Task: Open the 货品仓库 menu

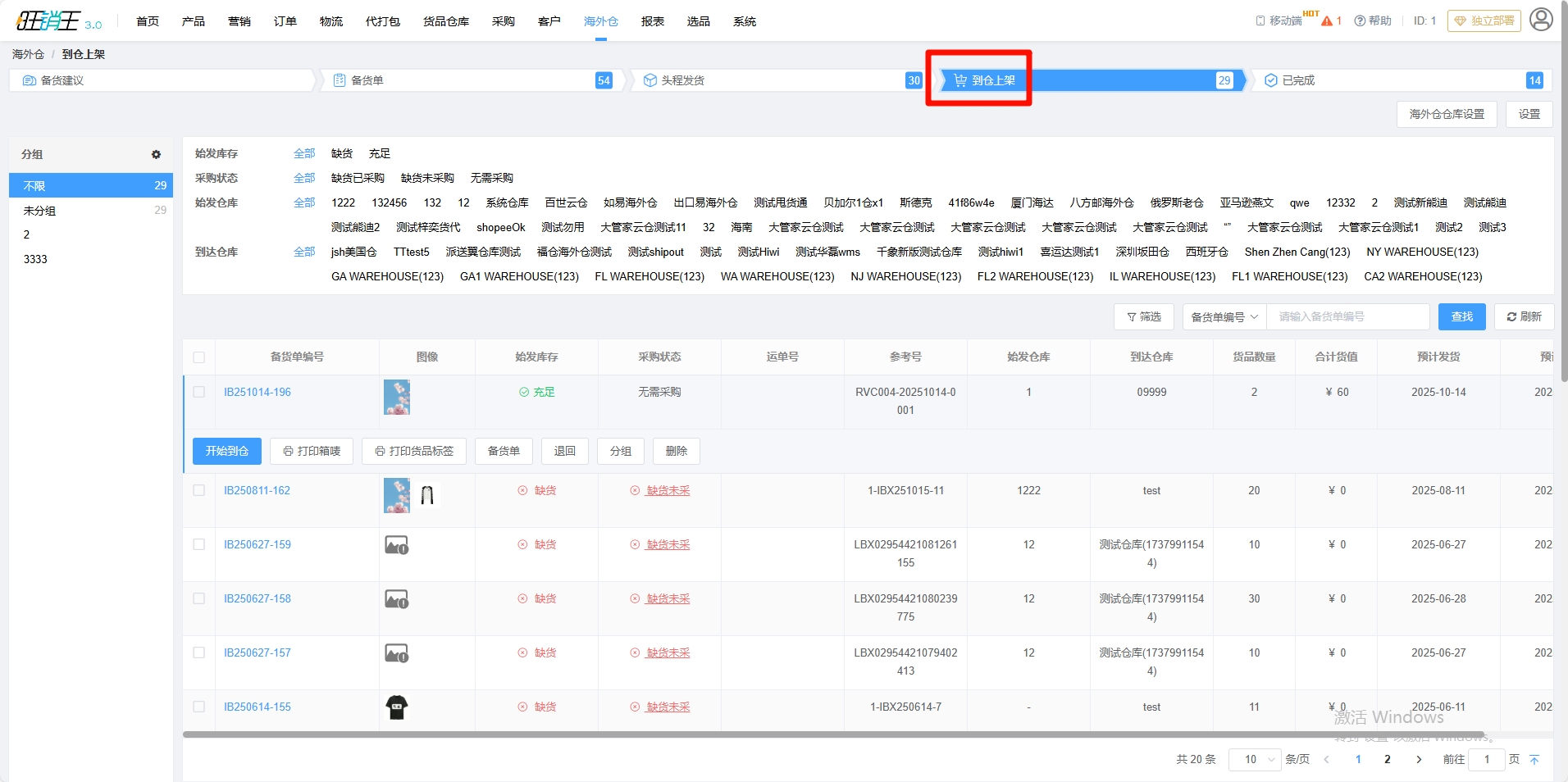Action: pyautogui.click(x=446, y=21)
